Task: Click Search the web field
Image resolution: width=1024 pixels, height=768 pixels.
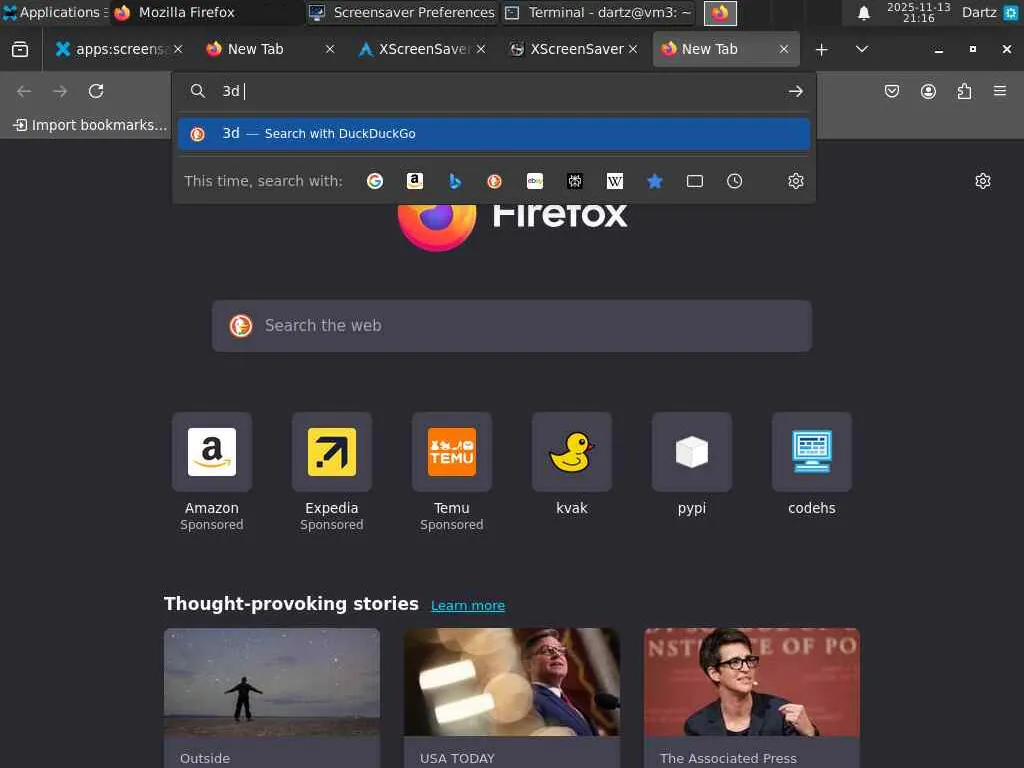Action: click(x=511, y=326)
